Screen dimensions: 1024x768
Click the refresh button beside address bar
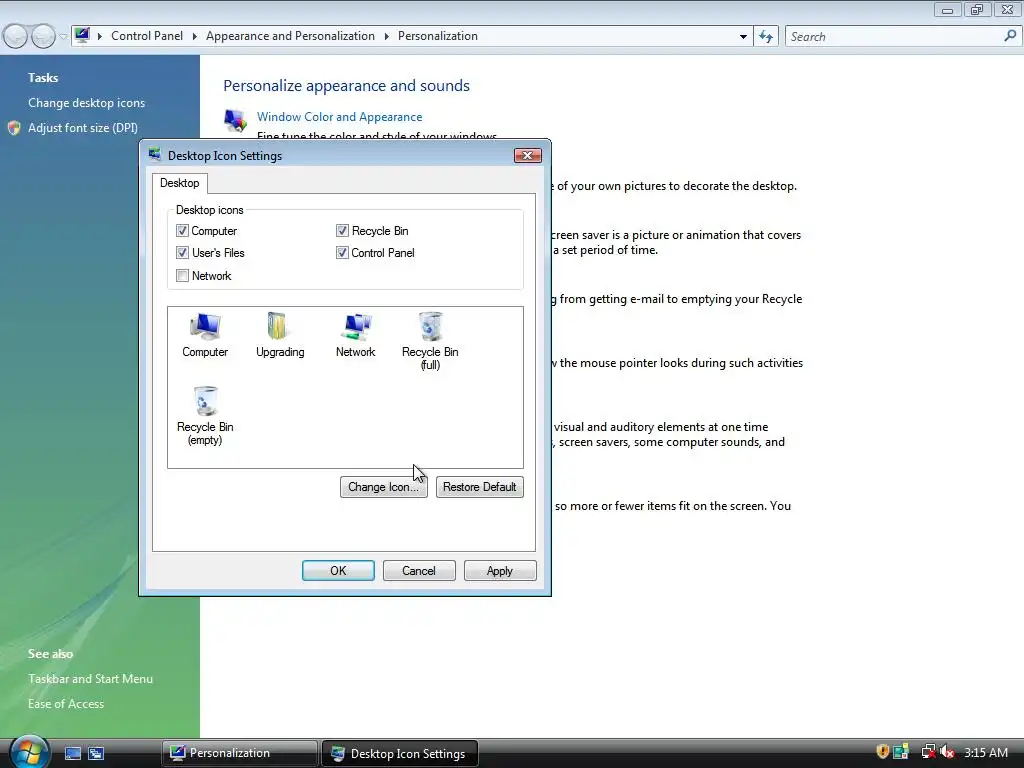[x=766, y=37]
